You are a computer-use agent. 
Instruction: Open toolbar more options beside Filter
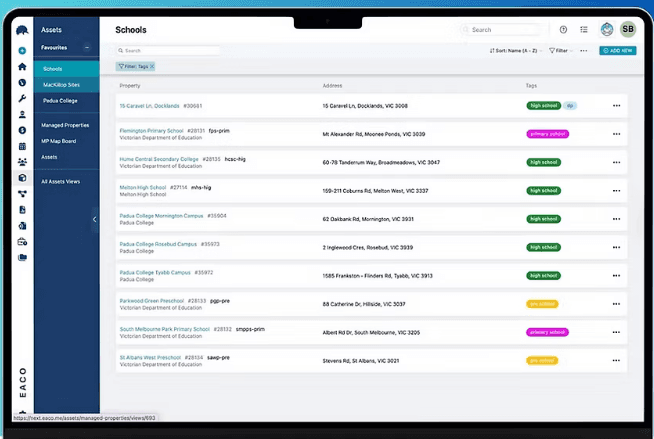[584, 50]
